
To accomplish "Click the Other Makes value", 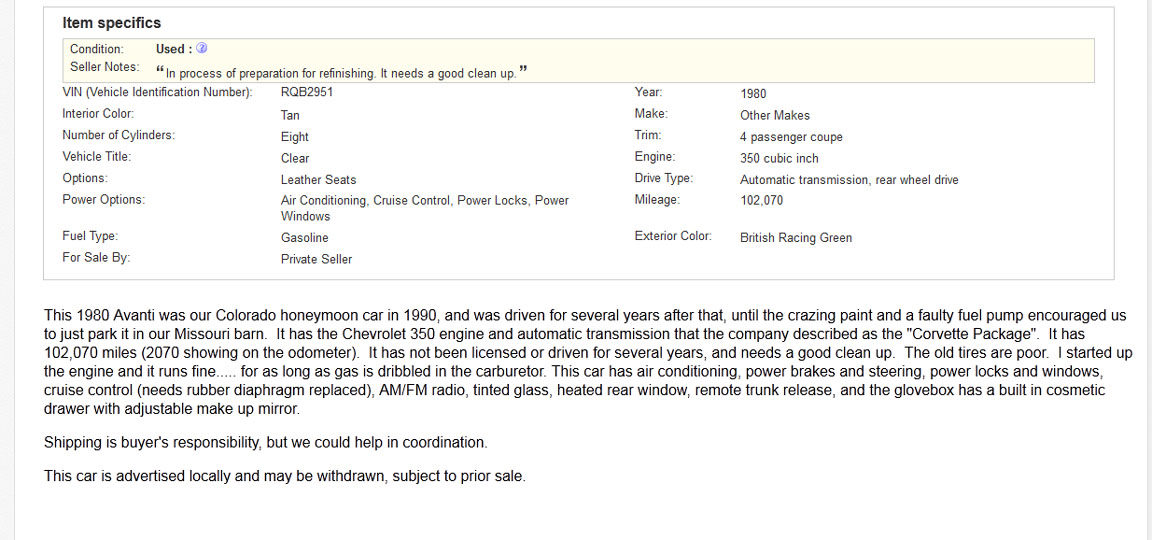I will (775, 115).
